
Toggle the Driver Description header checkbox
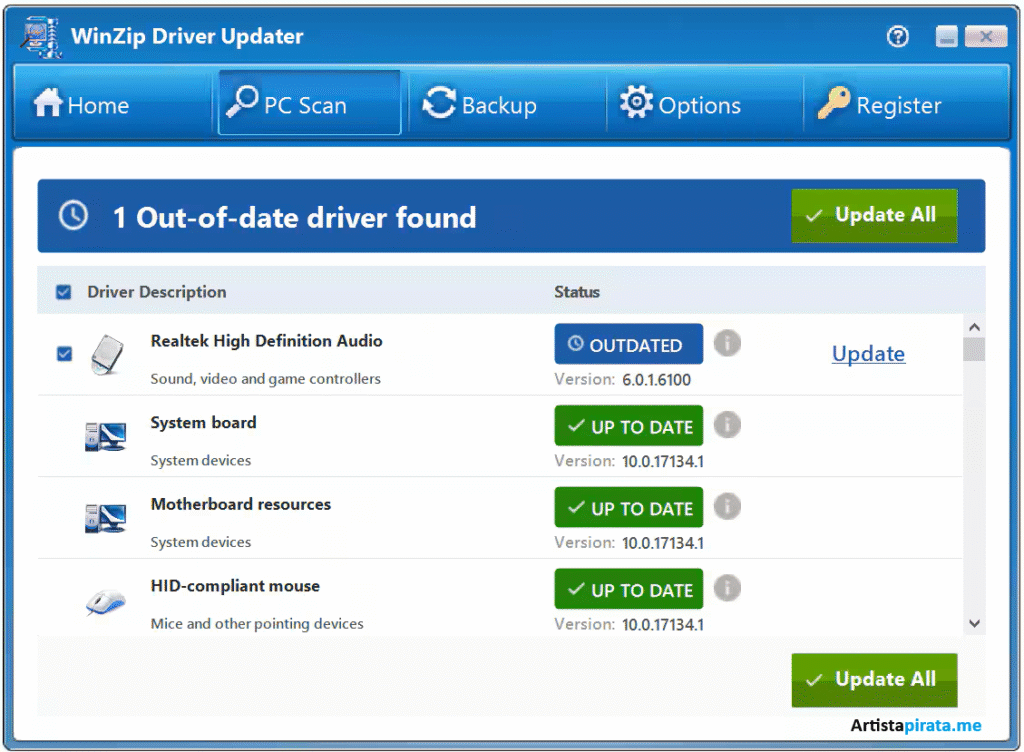(63, 292)
